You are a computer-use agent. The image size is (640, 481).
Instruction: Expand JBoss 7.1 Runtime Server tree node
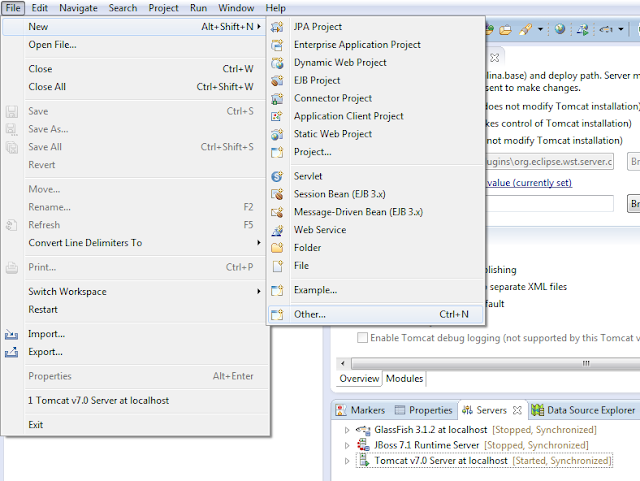pos(347,445)
